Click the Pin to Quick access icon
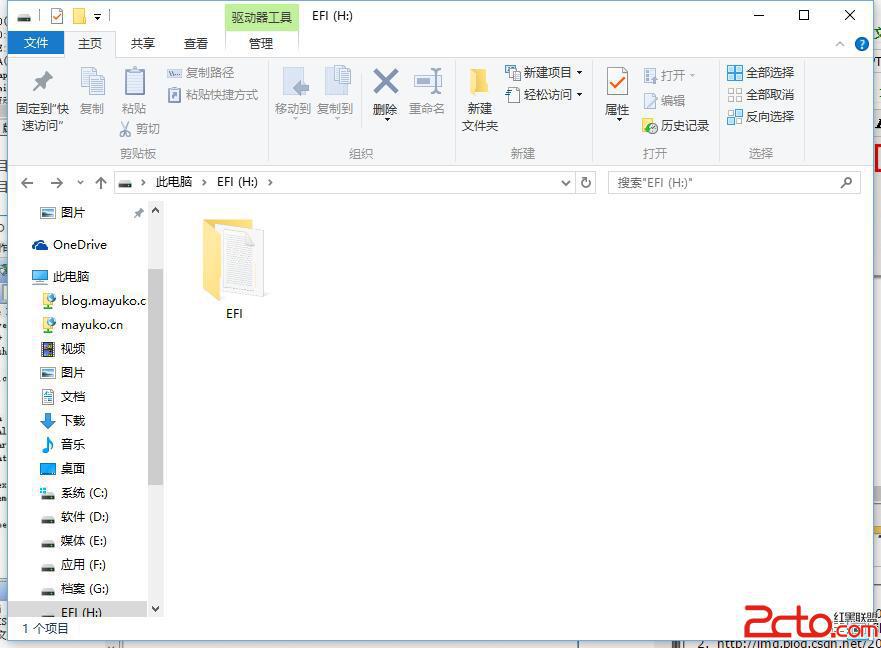Screen dimensions: 881x648 [42, 82]
